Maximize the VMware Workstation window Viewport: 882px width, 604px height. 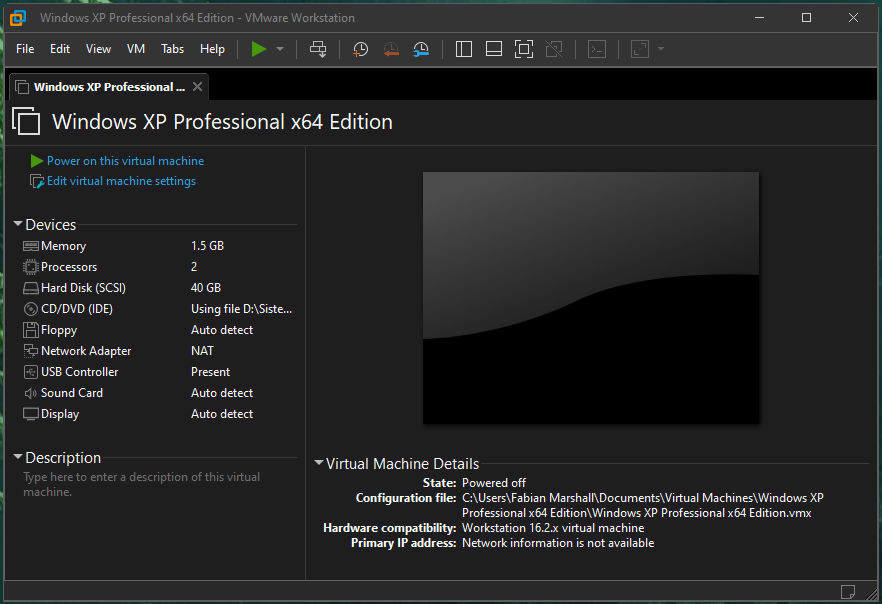point(806,18)
